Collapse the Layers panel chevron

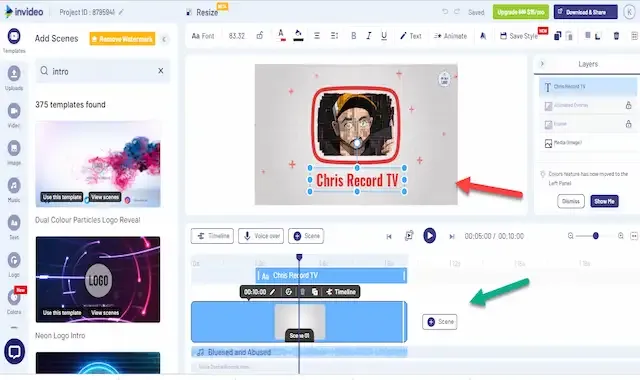pyautogui.click(x=542, y=64)
